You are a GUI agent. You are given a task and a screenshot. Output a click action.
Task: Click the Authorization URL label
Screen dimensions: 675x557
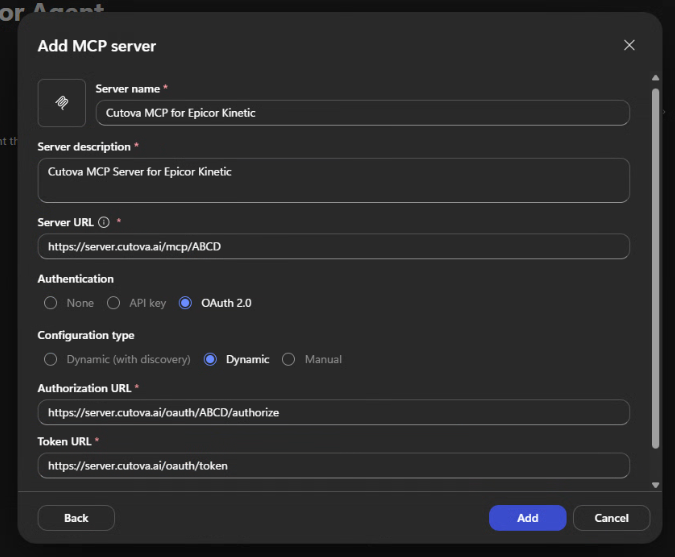(84, 388)
